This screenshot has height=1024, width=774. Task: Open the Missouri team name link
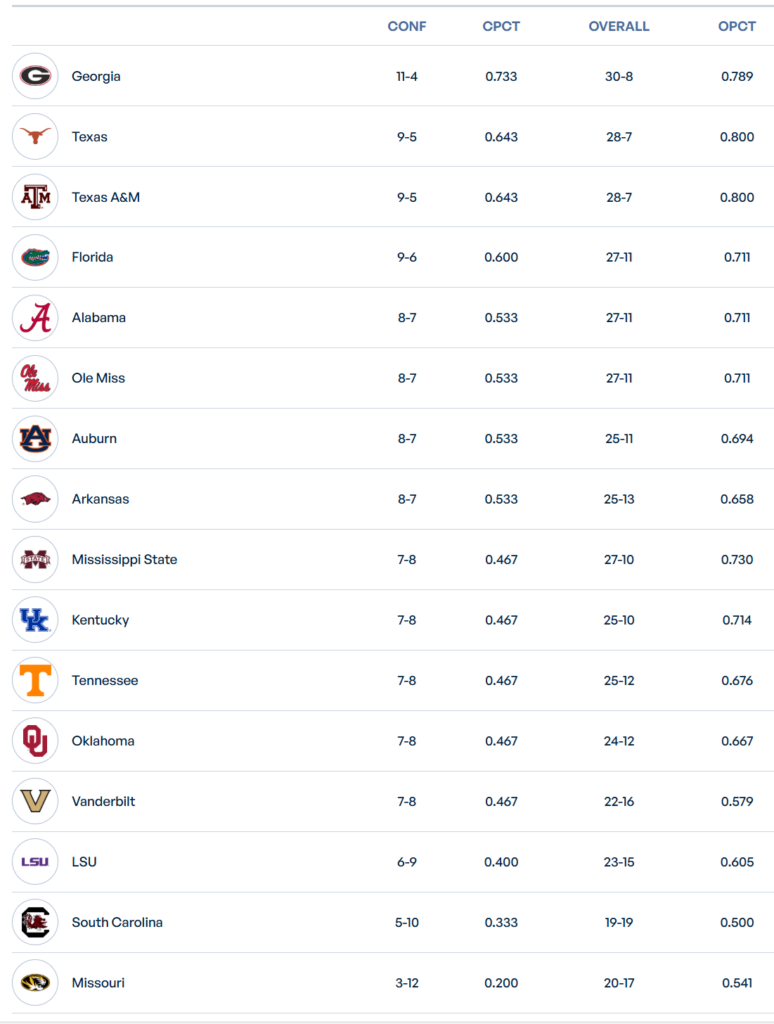pyautogui.click(x=98, y=983)
